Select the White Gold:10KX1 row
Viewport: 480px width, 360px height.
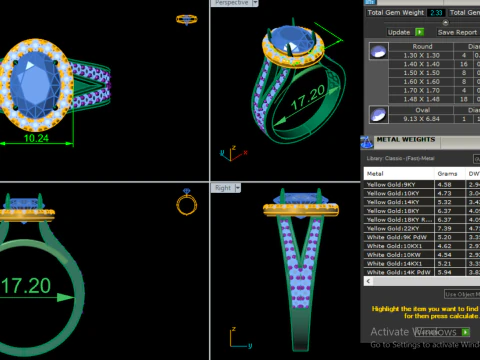coord(422,246)
